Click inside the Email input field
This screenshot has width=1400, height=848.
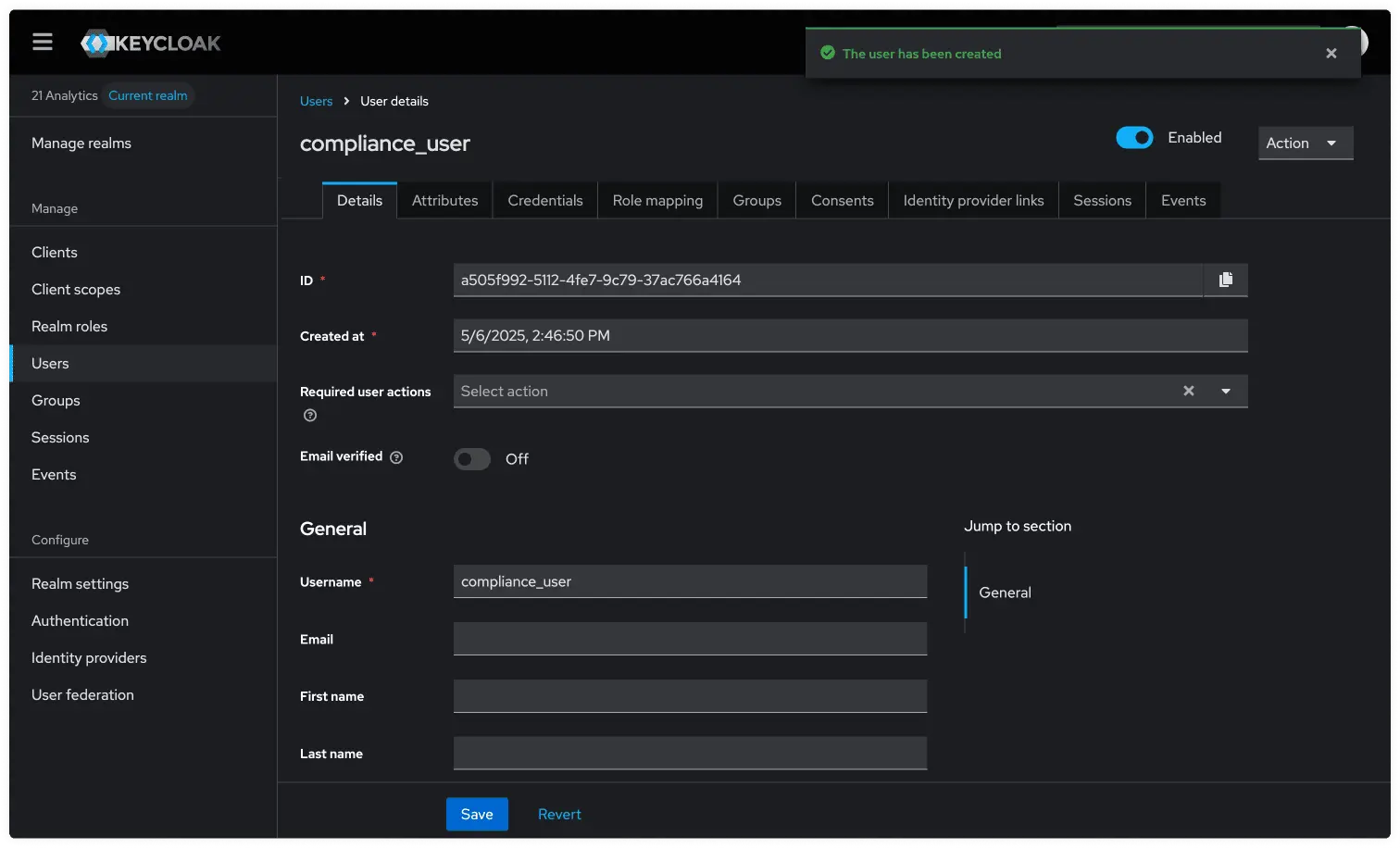689,639
